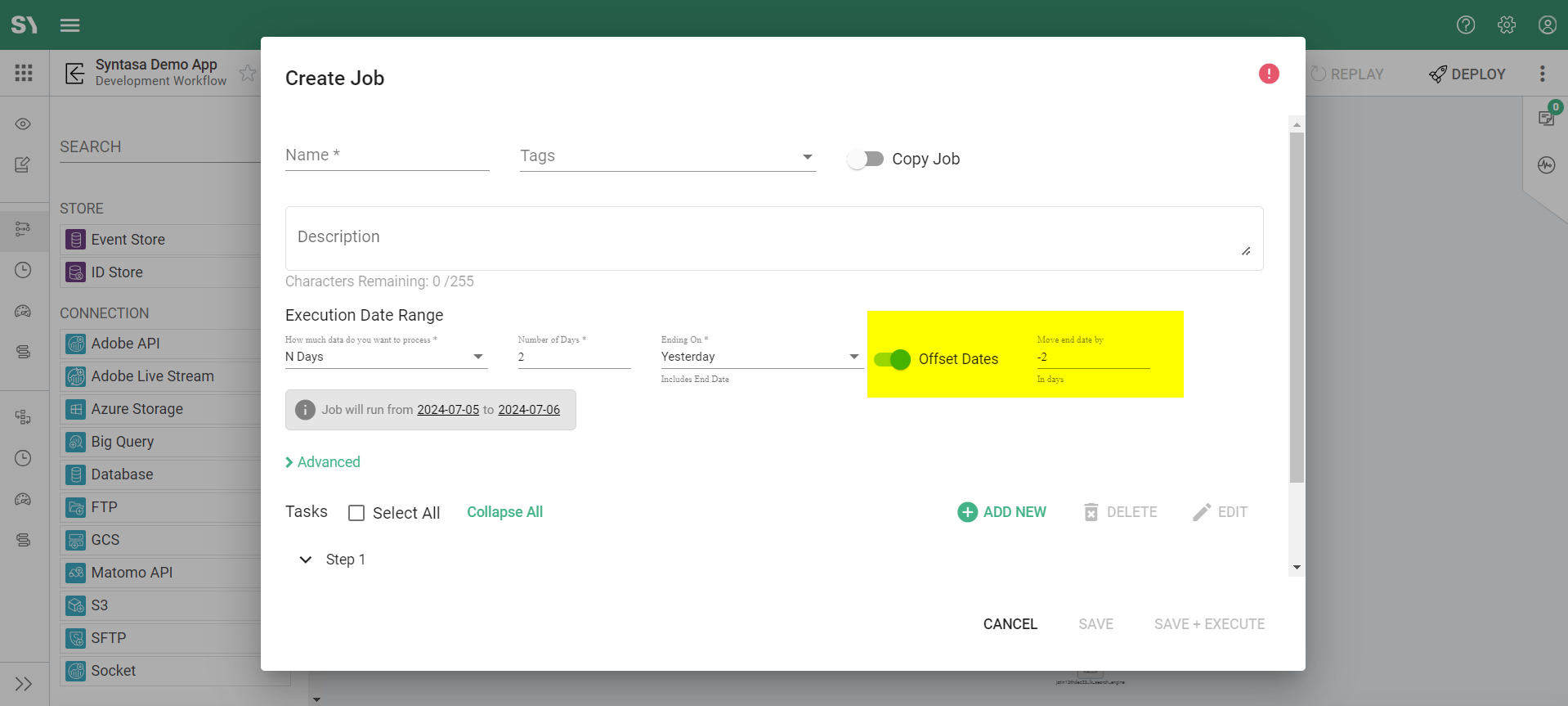Click the hamburger menu icon
The height and width of the screenshot is (706, 1568).
(x=70, y=25)
